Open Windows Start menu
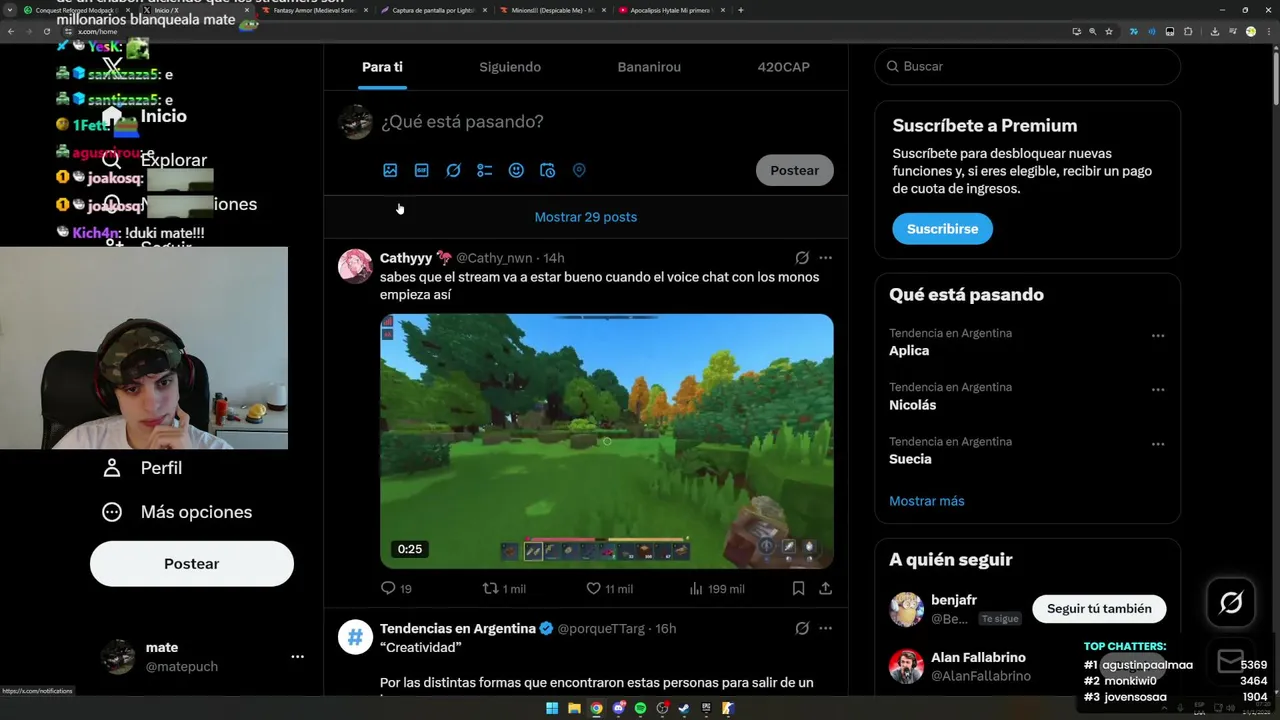1280x720 pixels. 552,708
